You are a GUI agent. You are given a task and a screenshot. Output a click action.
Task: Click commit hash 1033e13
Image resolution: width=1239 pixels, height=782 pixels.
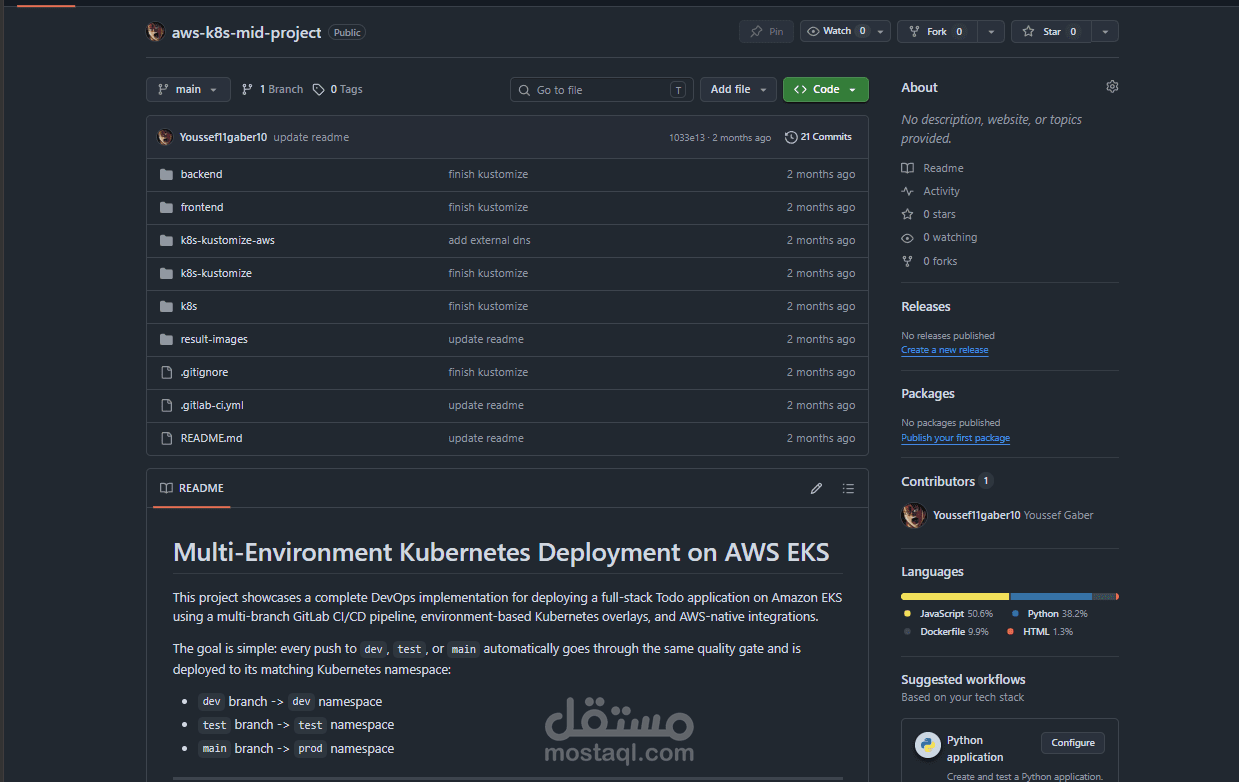687,137
